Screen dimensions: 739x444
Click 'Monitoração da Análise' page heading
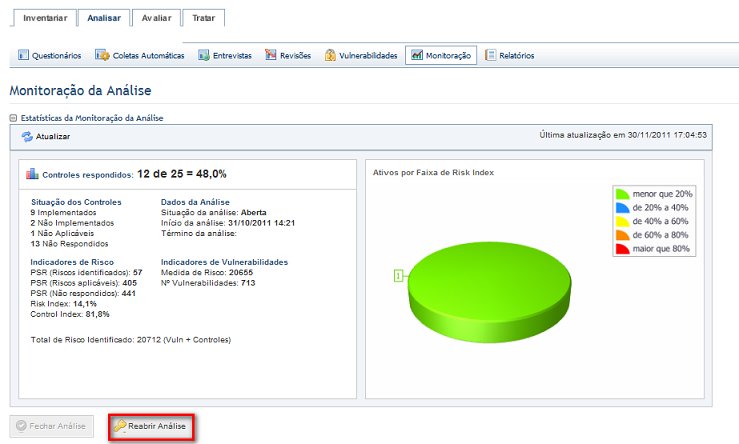pyautogui.click(x=81, y=90)
